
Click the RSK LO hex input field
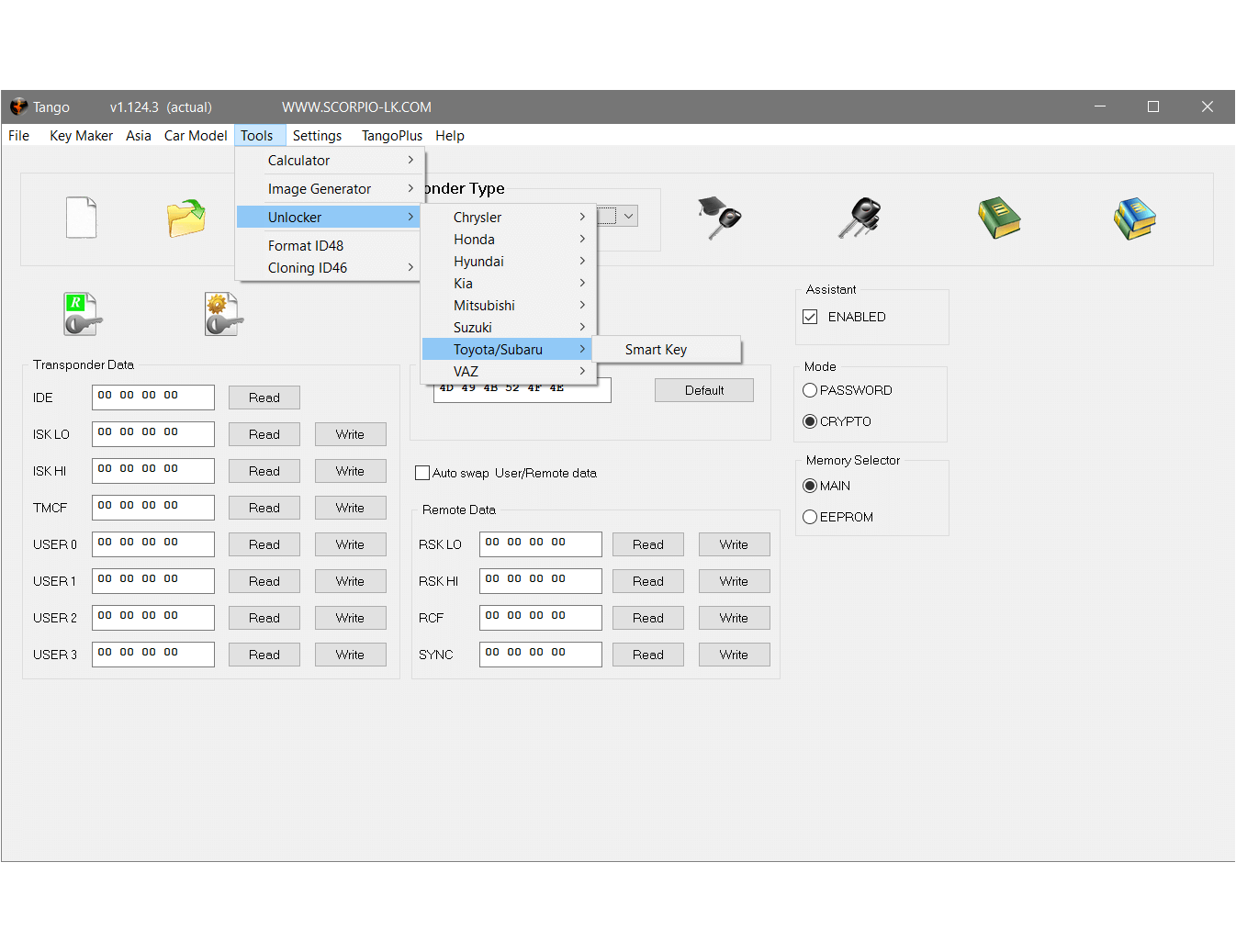(x=541, y=544)
